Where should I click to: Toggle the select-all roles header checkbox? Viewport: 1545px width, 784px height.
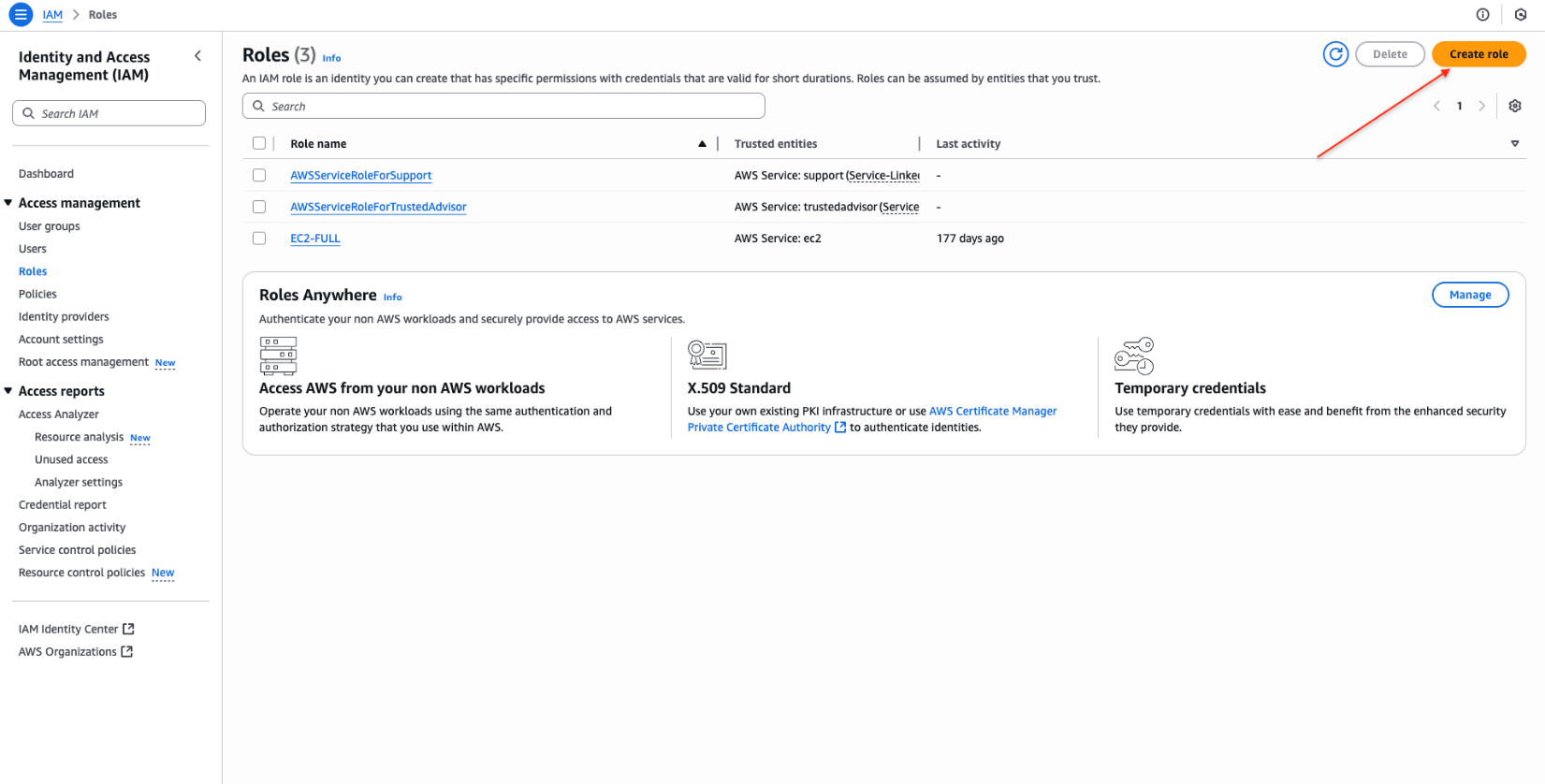pos(259,143)
